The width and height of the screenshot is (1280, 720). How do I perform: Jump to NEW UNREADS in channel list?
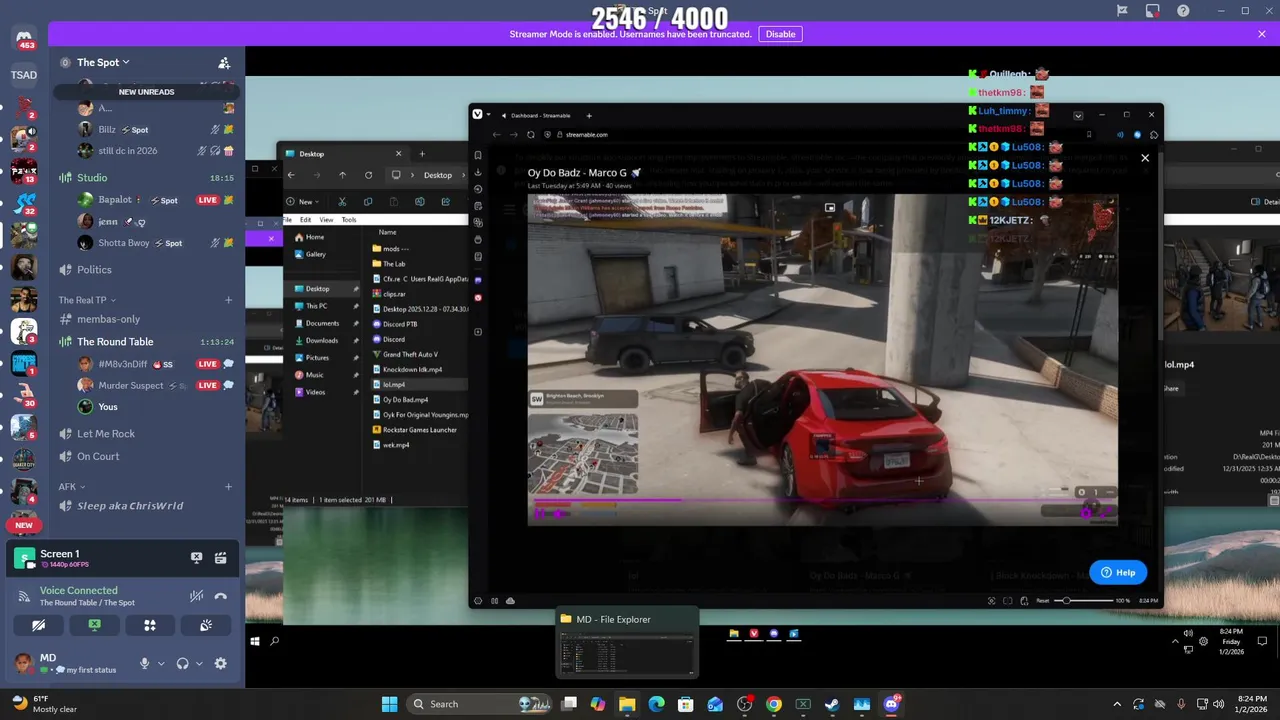tap(146, 92)
